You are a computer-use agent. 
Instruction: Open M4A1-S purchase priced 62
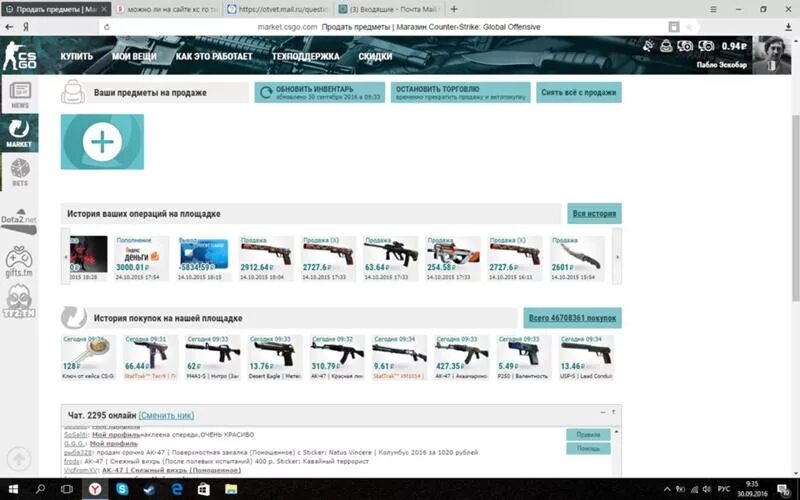(213, 357)
